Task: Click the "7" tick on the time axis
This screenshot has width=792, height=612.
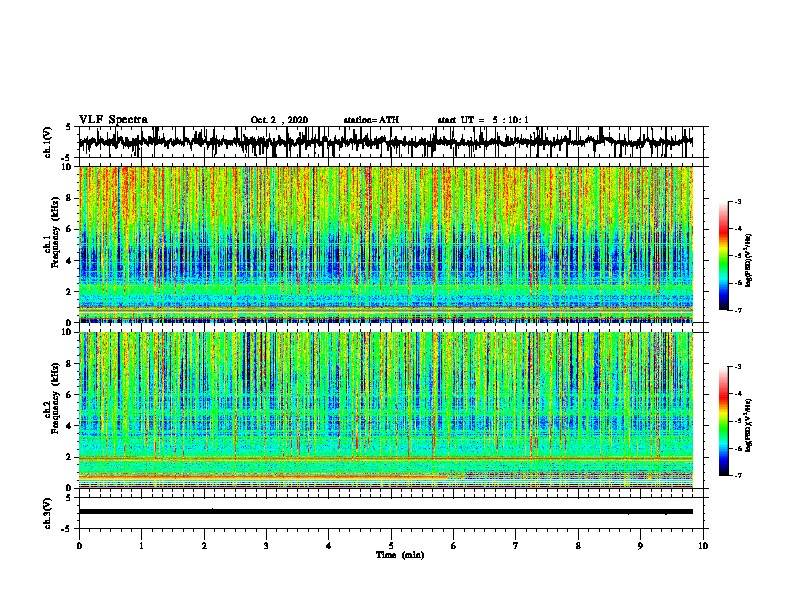Action: click(516, 546)
